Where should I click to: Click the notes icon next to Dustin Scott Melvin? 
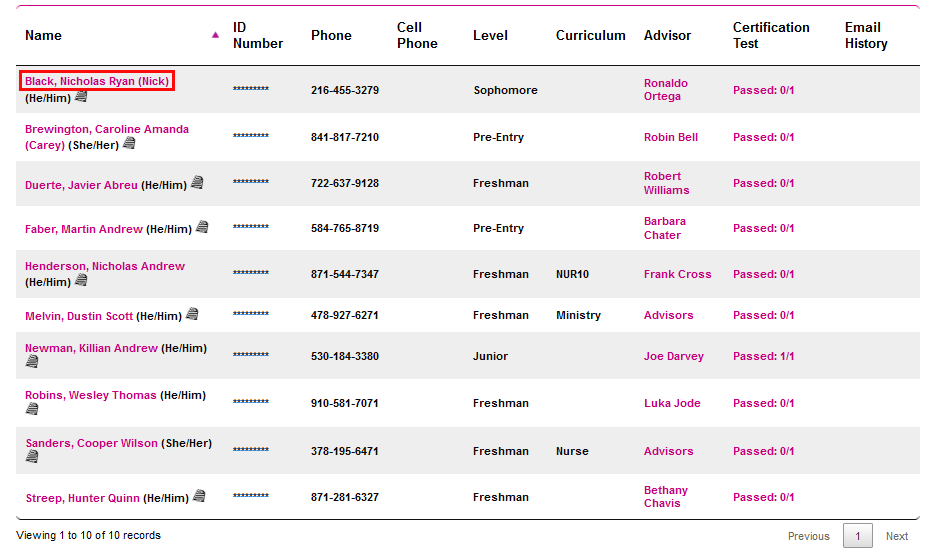point(192,314)
